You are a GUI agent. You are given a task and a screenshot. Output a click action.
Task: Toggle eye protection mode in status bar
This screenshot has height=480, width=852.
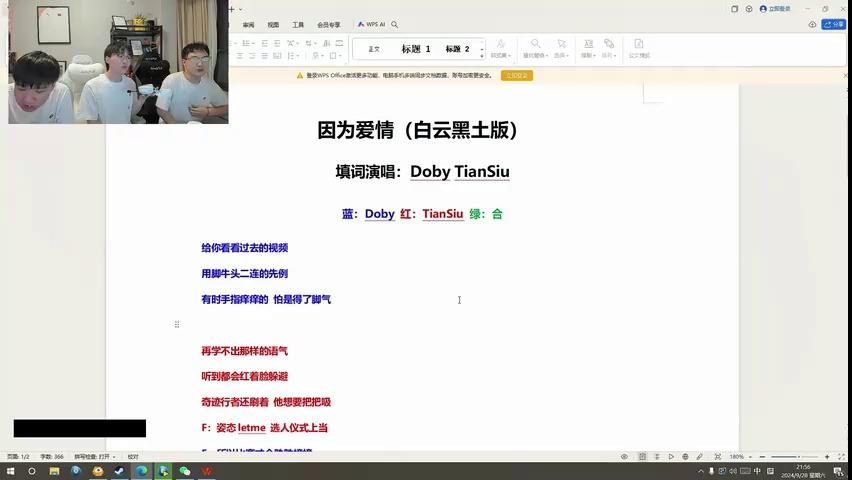[x=624, y=457]
